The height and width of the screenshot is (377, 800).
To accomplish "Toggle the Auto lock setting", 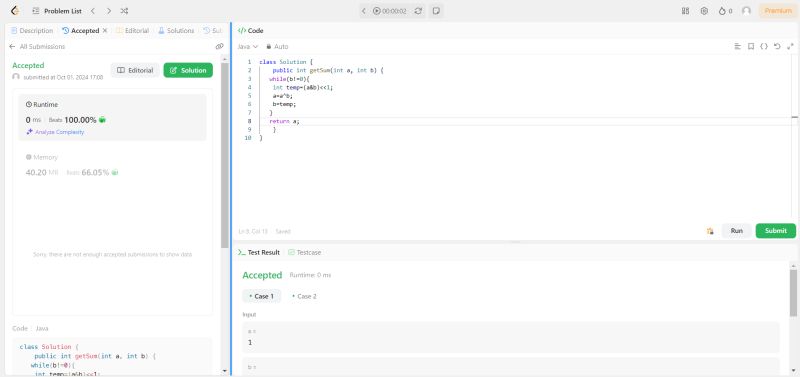I will point(277,46).
